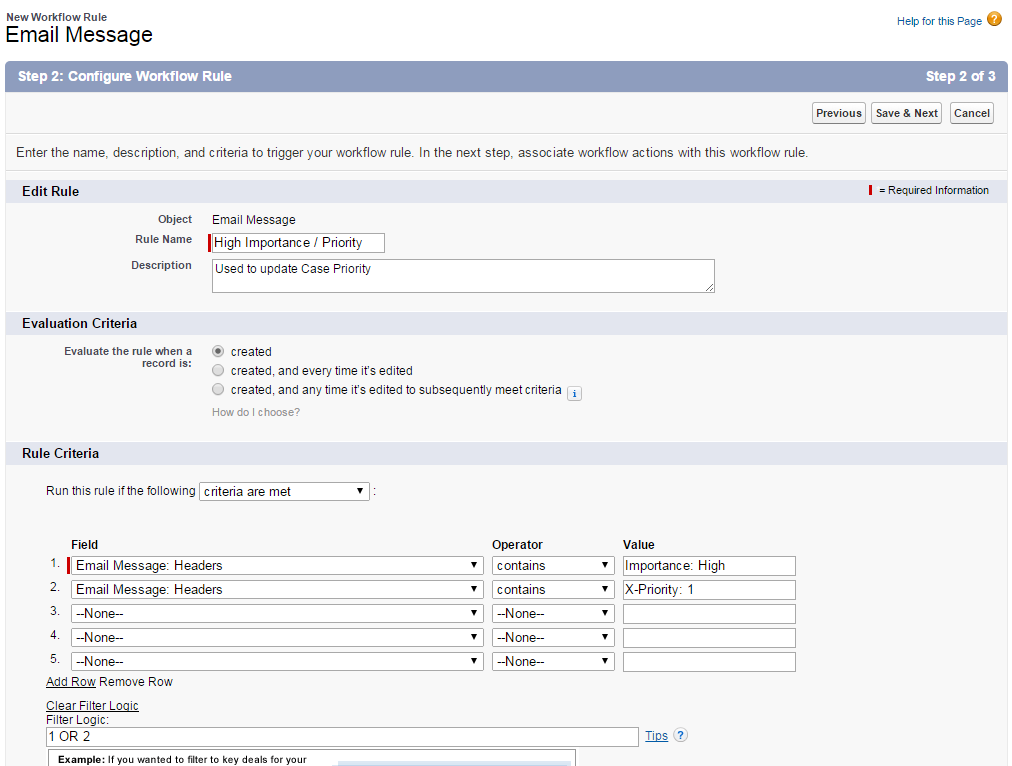Open the Operator dropdown on row 4
This screenshot has height=766, width=1012.
[552, 637]
